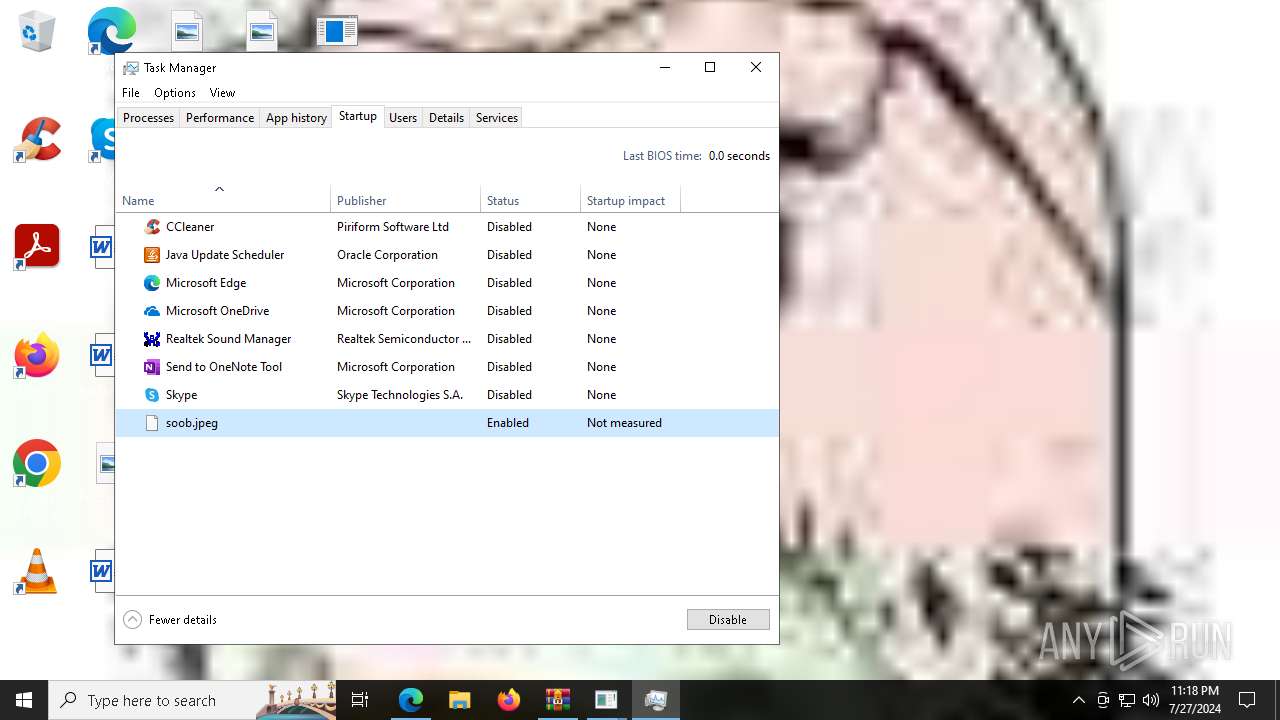This screenshot has height=720, width=1280.
Task: Sort by the Name column header
Action: point(223,200)
